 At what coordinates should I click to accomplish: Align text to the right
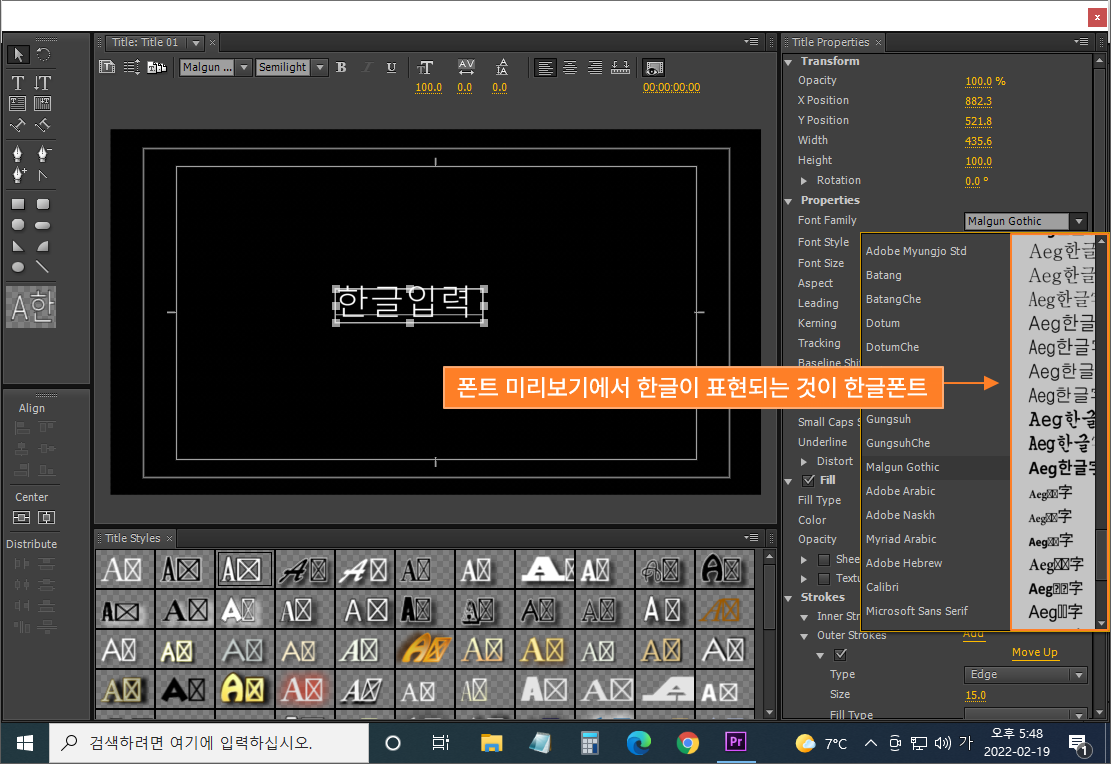coord(595,67)
